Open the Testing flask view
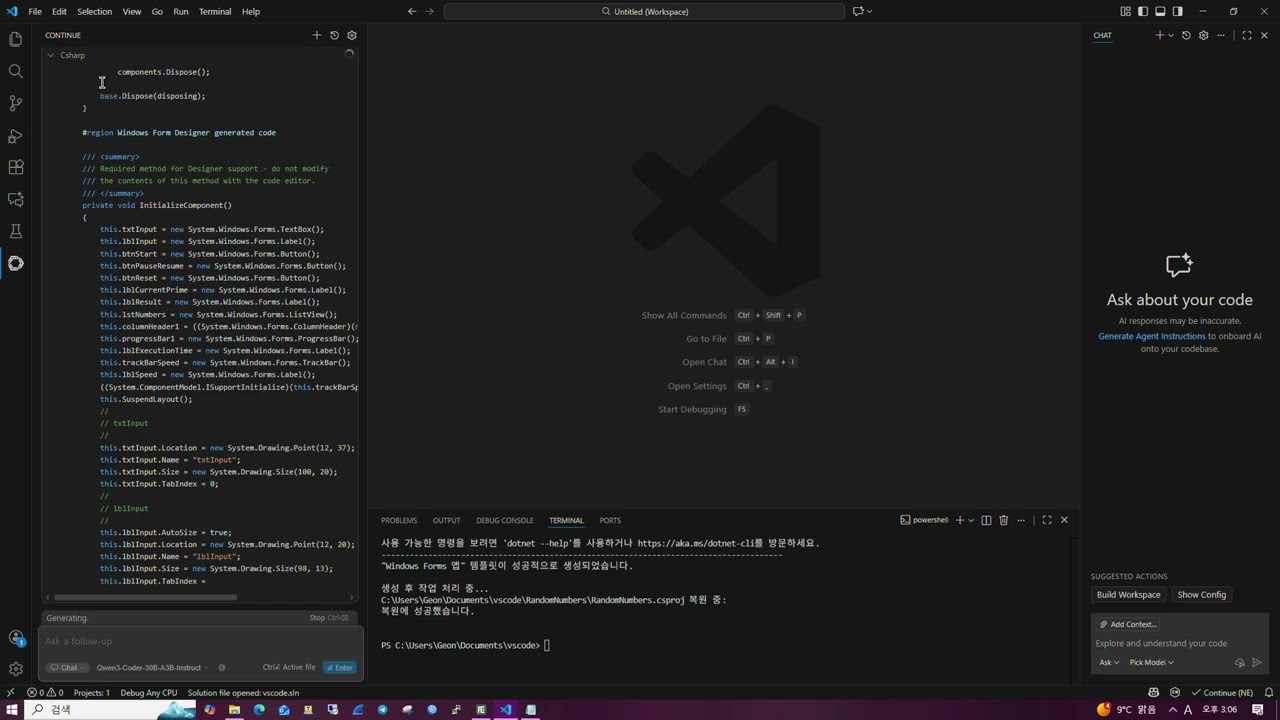 (x=15, y=231)
